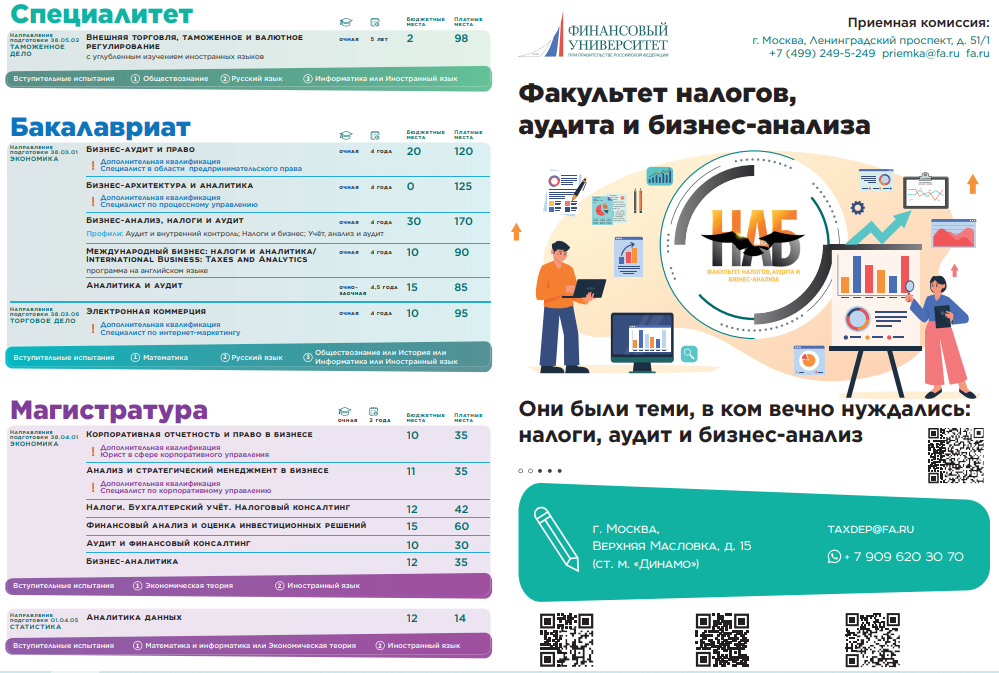The width and height of the screenshot is (999, 673).
Task: Click the graduation cap icon in the Бакалавриат header
Action: tap(345, 135)
